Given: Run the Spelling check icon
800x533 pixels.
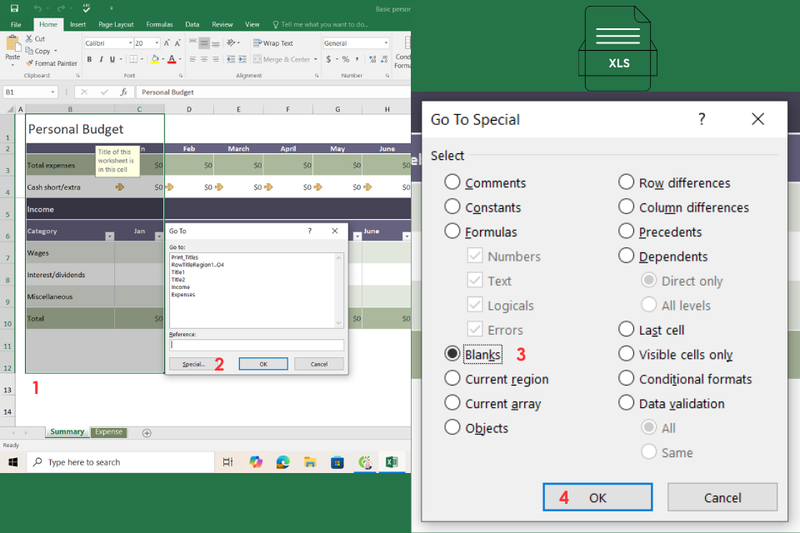Looking at the screenshot, I should tap(86, 8).
